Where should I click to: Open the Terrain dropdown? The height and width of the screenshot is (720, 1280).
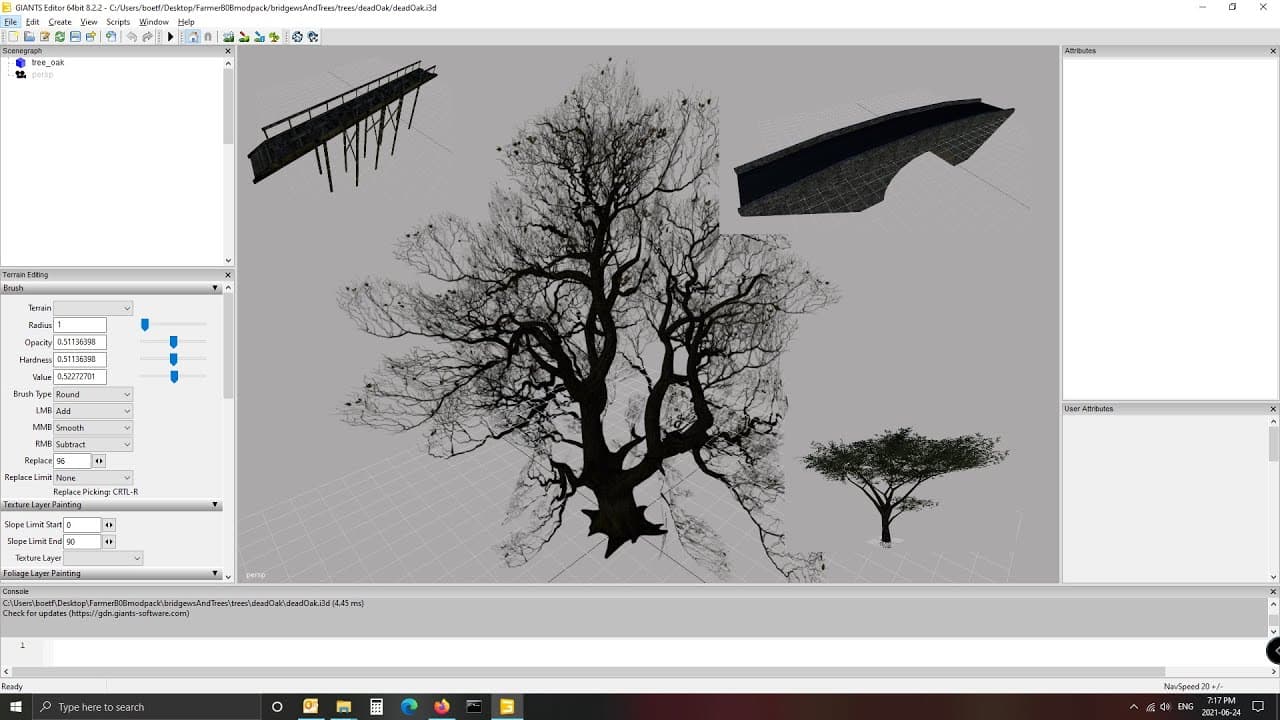(93, 308)
